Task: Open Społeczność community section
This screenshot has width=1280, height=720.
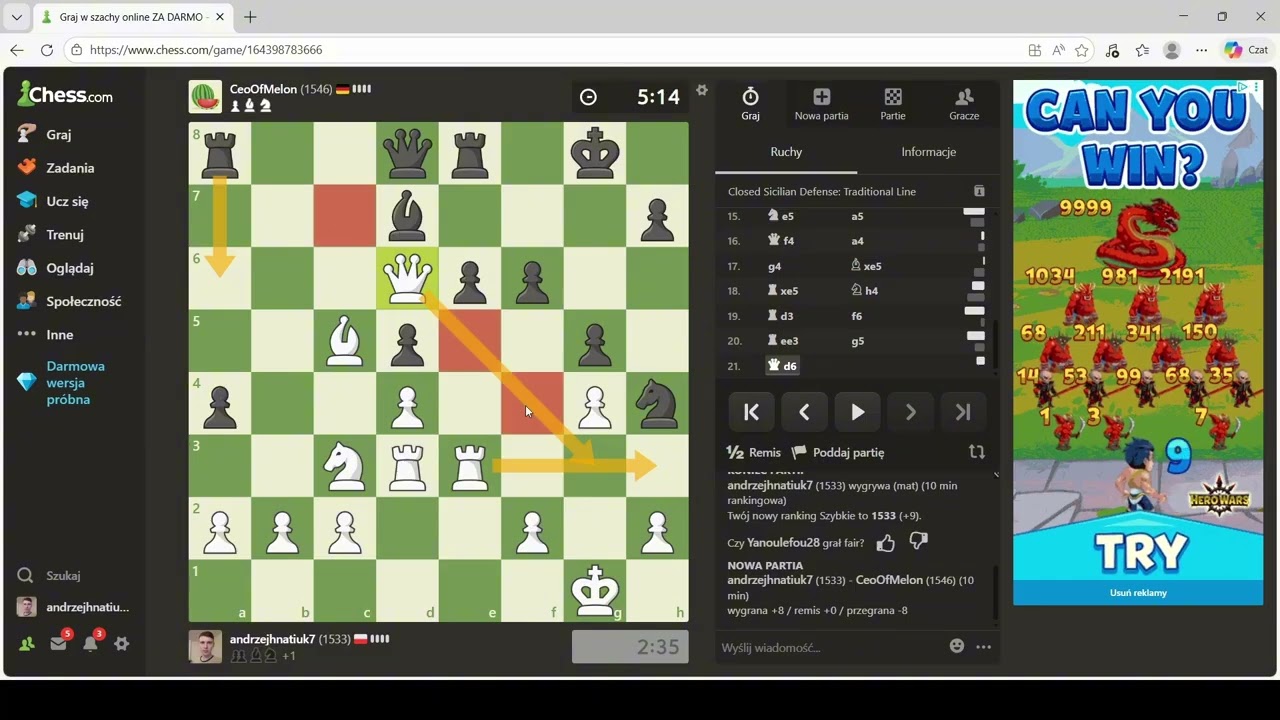Action: tap(83, 301)
